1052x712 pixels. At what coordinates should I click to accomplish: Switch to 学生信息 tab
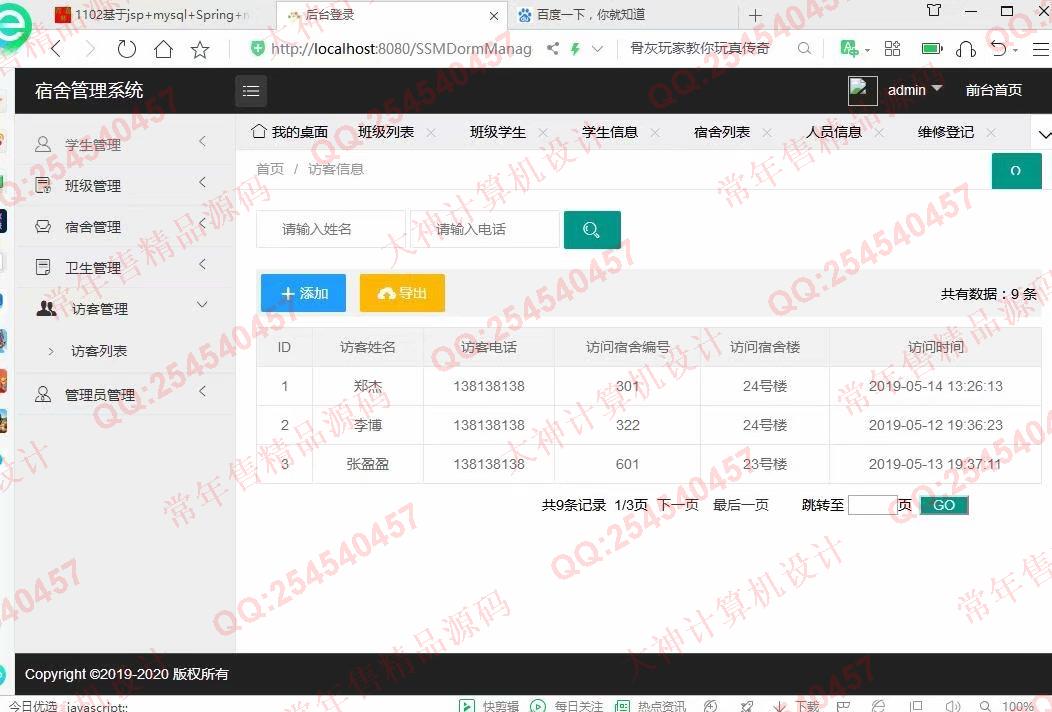[x=610, y=132]
